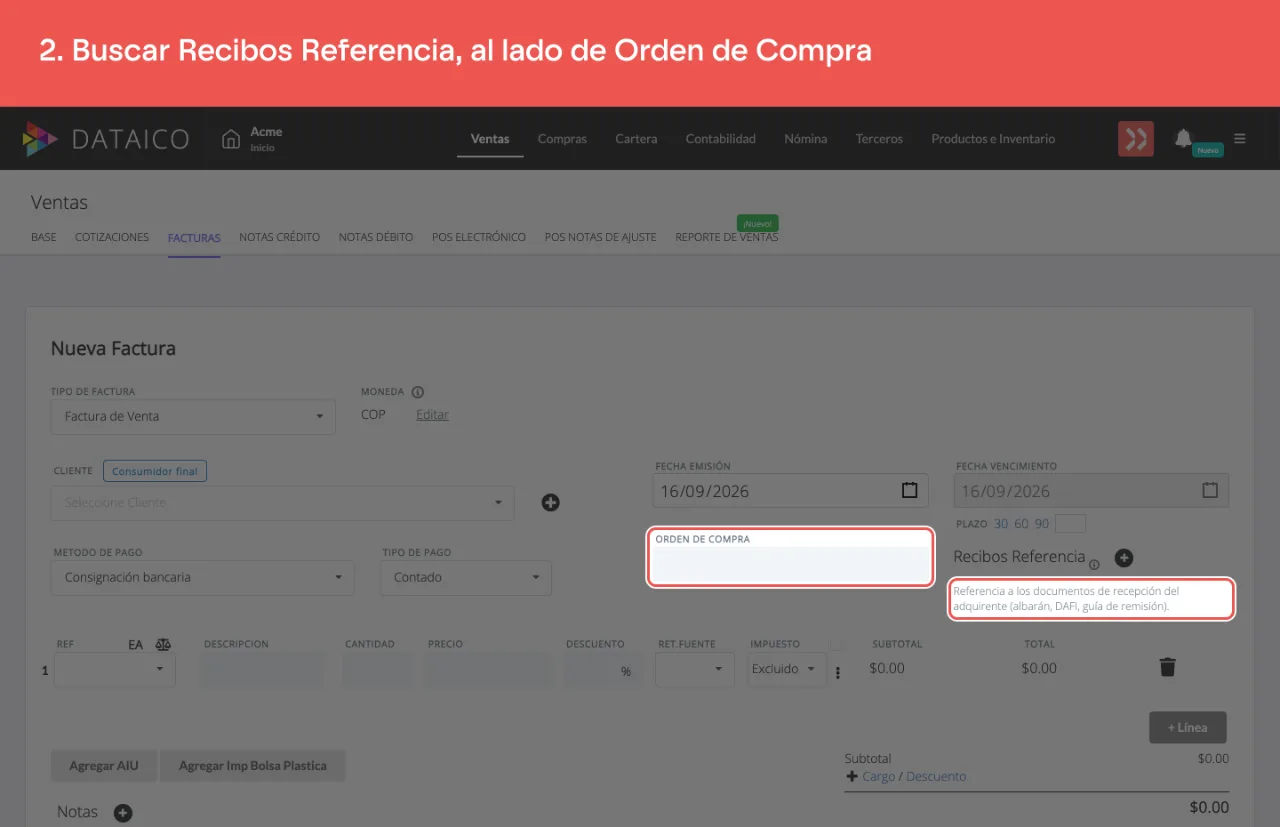The height and width of the screenshot is (827, 1280).
Task: Open Tipo de Factura dropdown
Action: (x=193, y=416)
